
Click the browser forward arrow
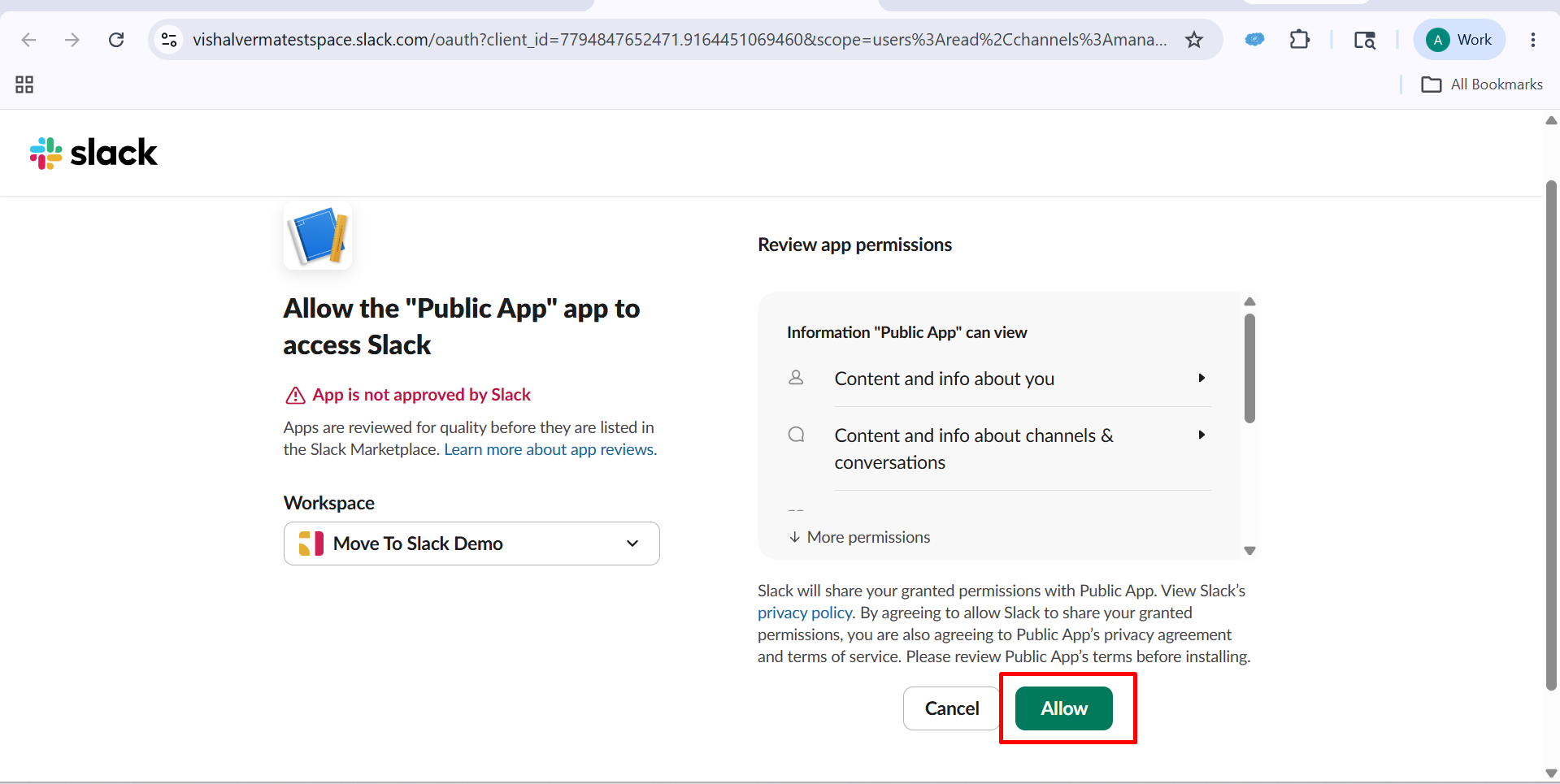click(x=72, y=40)
